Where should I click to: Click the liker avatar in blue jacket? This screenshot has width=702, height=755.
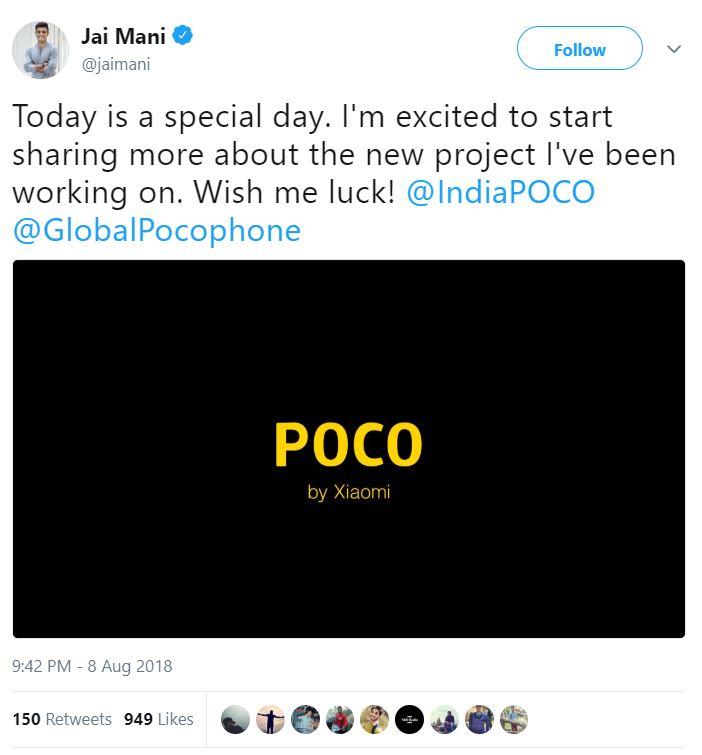tap(479, 719)
